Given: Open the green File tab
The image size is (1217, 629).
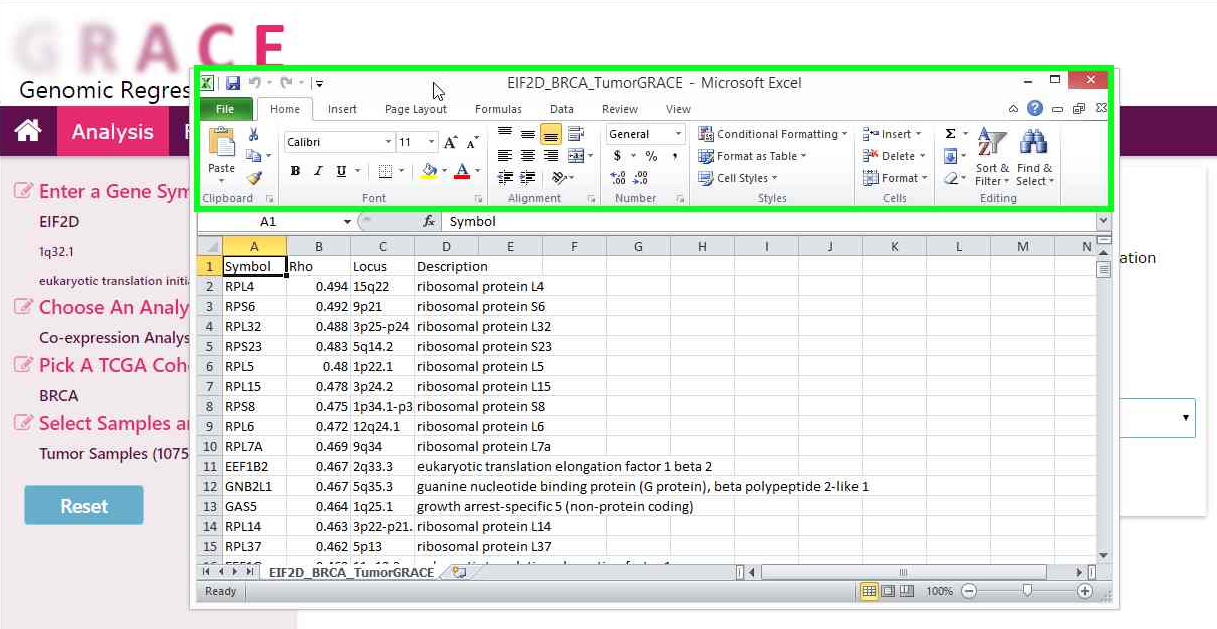Looking at the screenshot, I should point(225,109).
